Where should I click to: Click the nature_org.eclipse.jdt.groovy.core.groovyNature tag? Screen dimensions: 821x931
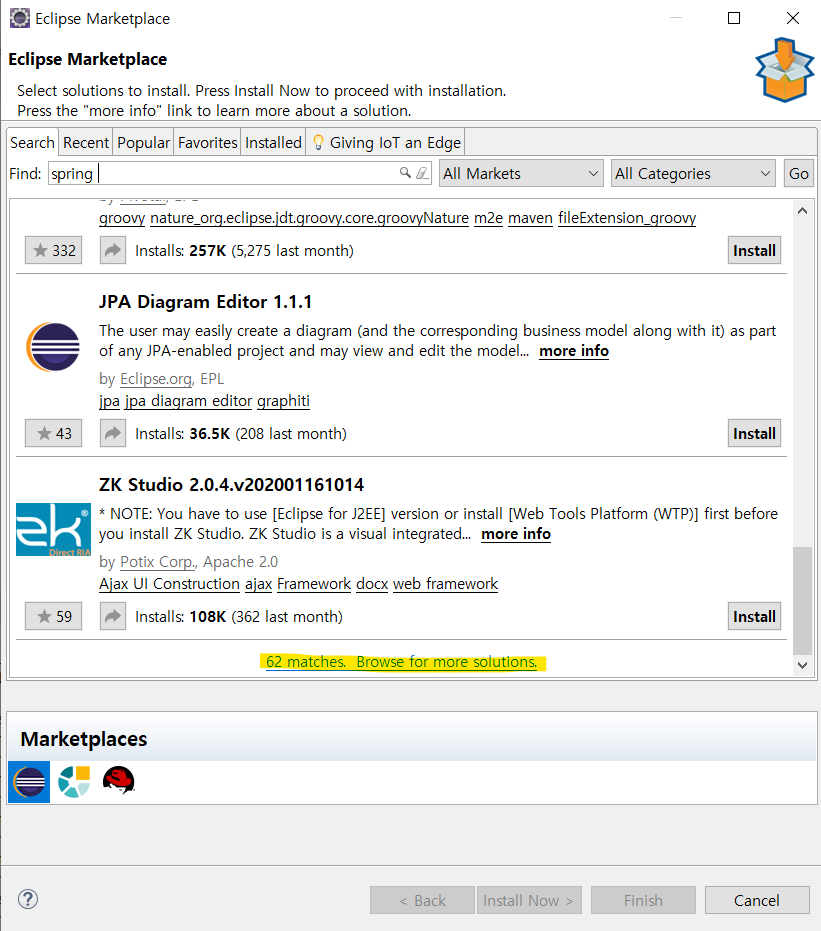(x=309, y=218)
